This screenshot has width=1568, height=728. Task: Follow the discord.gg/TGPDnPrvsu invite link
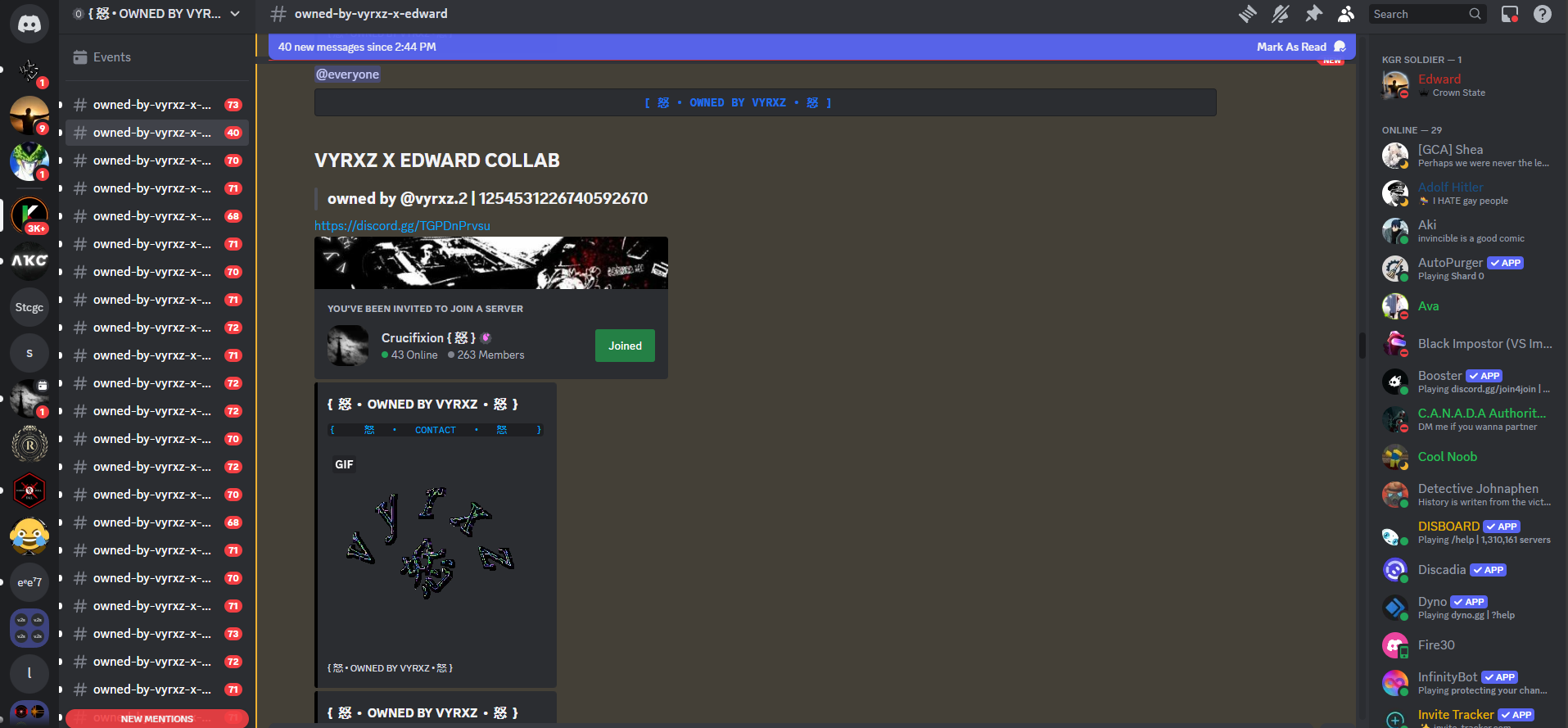coord(402,226)
